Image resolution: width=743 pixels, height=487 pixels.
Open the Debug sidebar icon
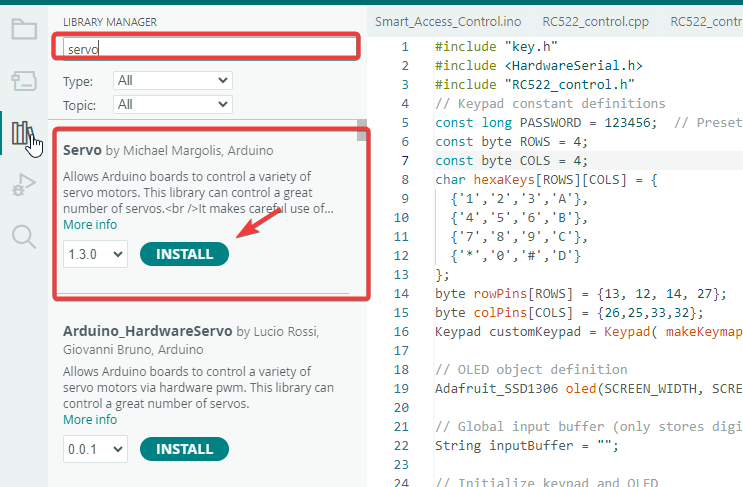click(x=24, y=185)
